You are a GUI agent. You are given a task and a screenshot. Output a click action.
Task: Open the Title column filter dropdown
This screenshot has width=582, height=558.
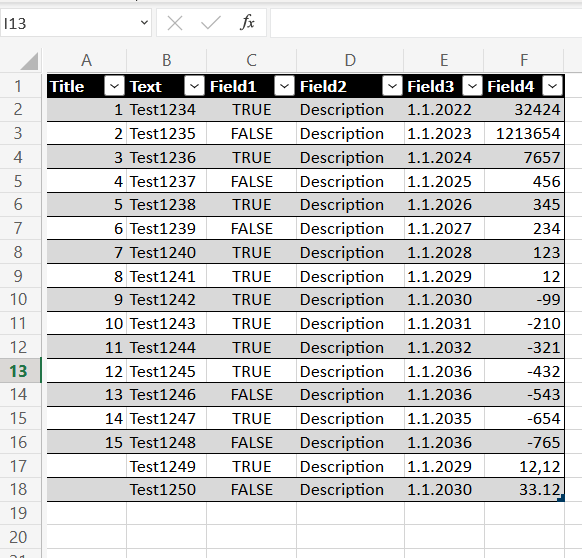point(114,87)
